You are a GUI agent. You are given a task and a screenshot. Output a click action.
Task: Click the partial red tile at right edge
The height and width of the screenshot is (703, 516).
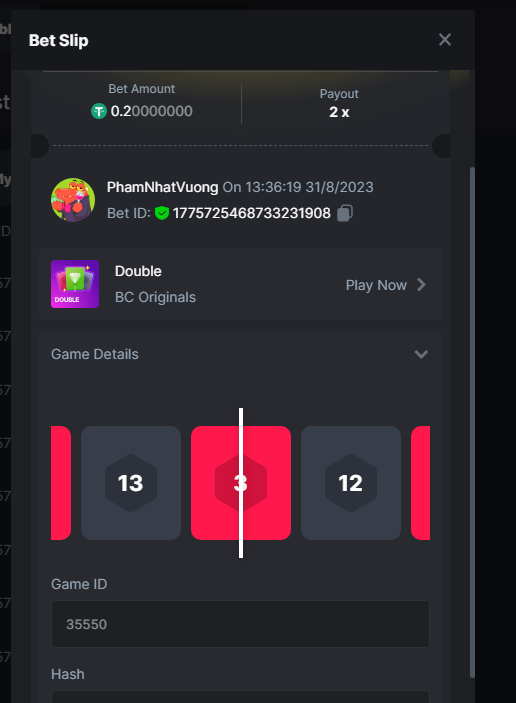pyautogui.click(x=421, y=483)
